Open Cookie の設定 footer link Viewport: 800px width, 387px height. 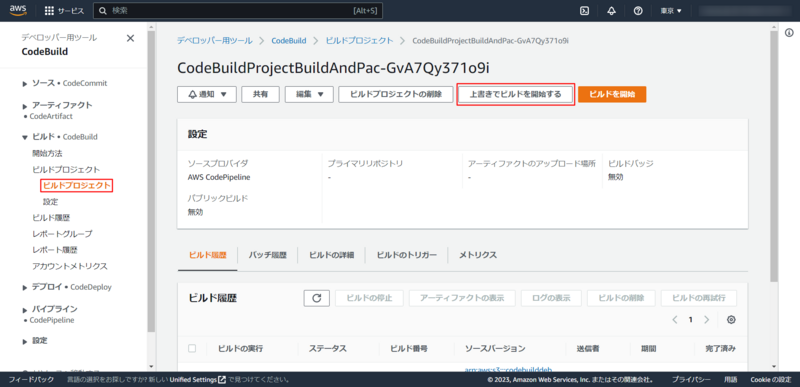770,380
